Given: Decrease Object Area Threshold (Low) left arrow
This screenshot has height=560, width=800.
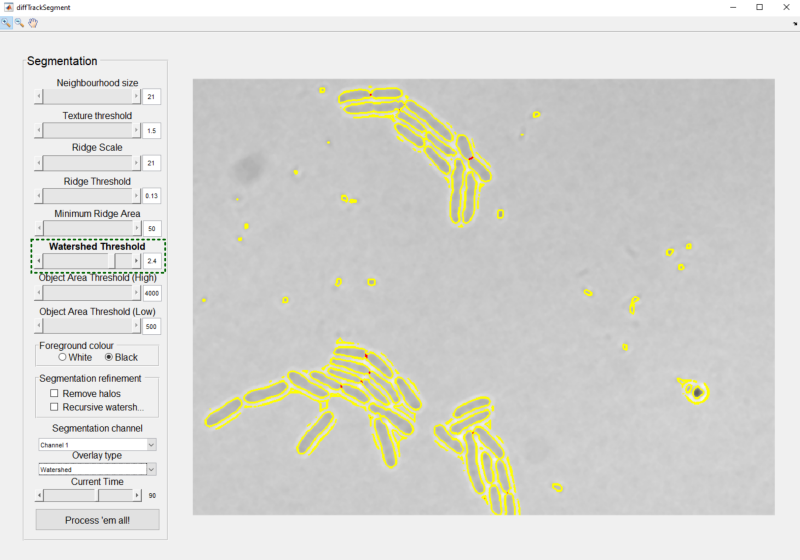Looking at the screenshot, I should tap(39, 326).
